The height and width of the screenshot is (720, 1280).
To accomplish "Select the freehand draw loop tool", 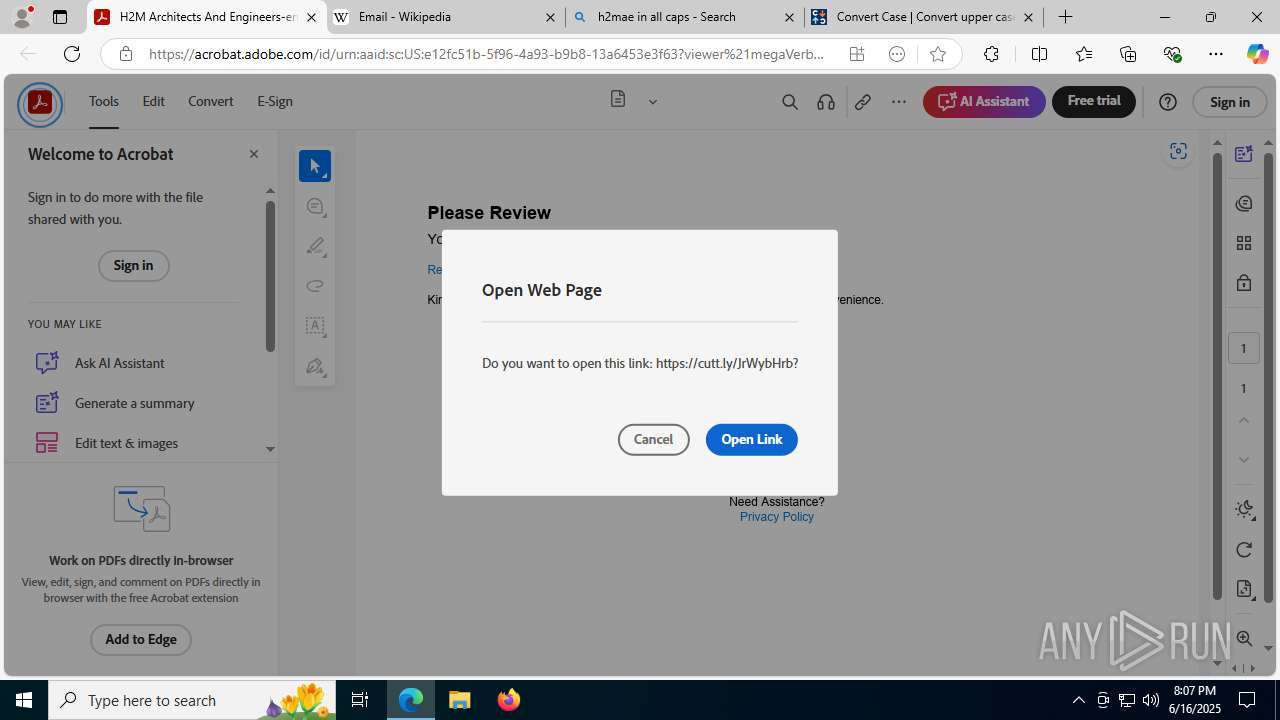I will tap(315, 286).
